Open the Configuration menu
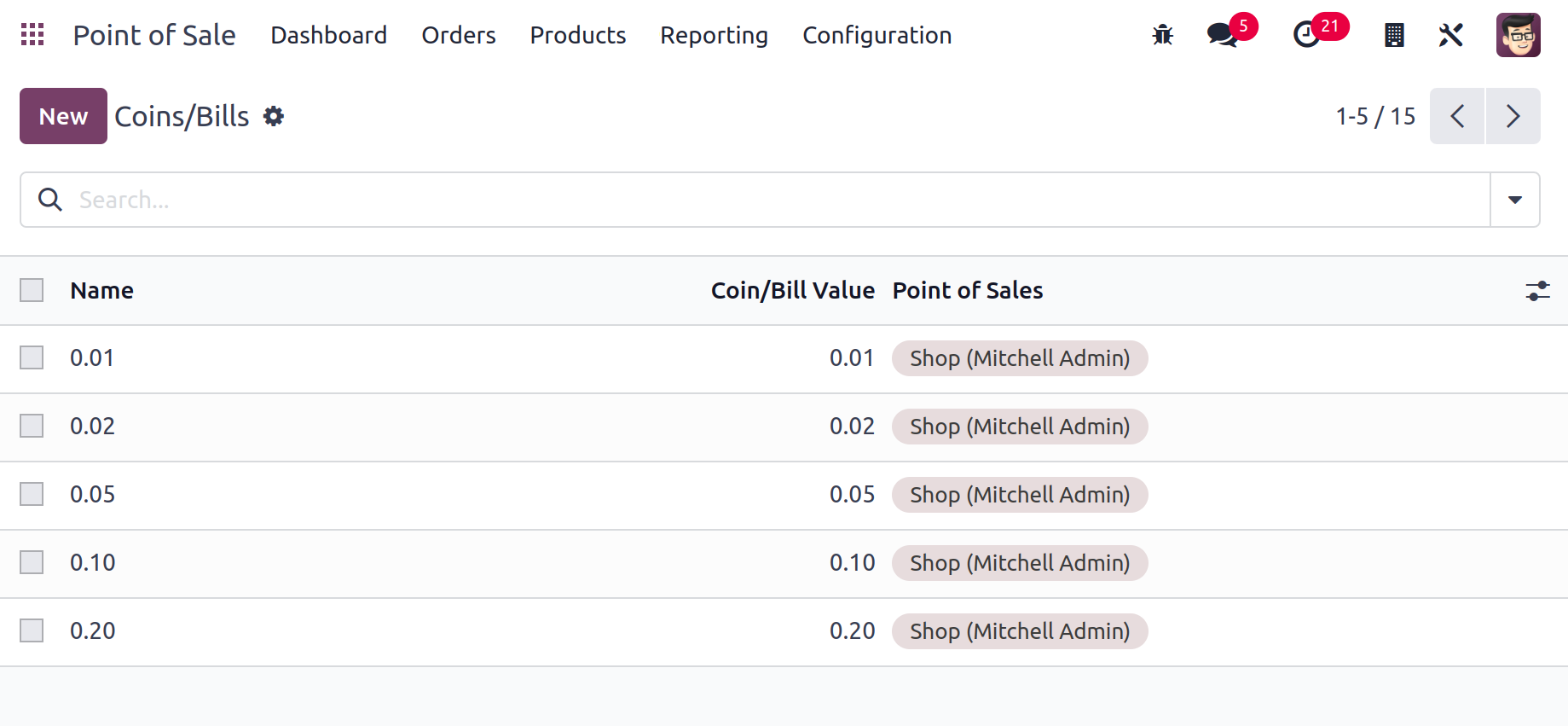The height and width of the screenshot is (726, 1568). 877,35
